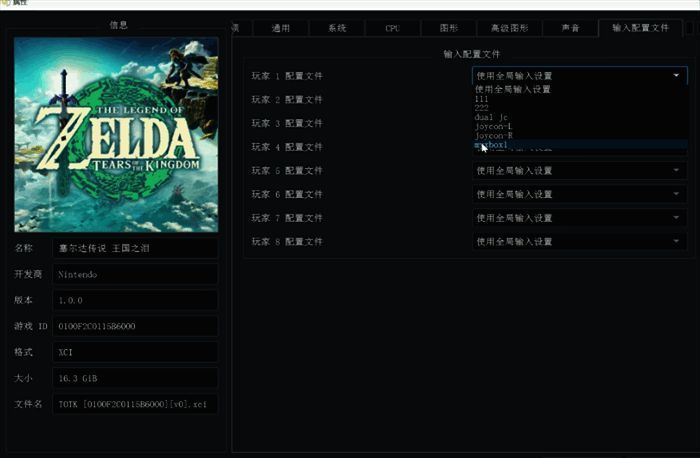Click the 版本 field showing 1.0.0
Viewport: 700px width, 458px height.
coord(135,300)
